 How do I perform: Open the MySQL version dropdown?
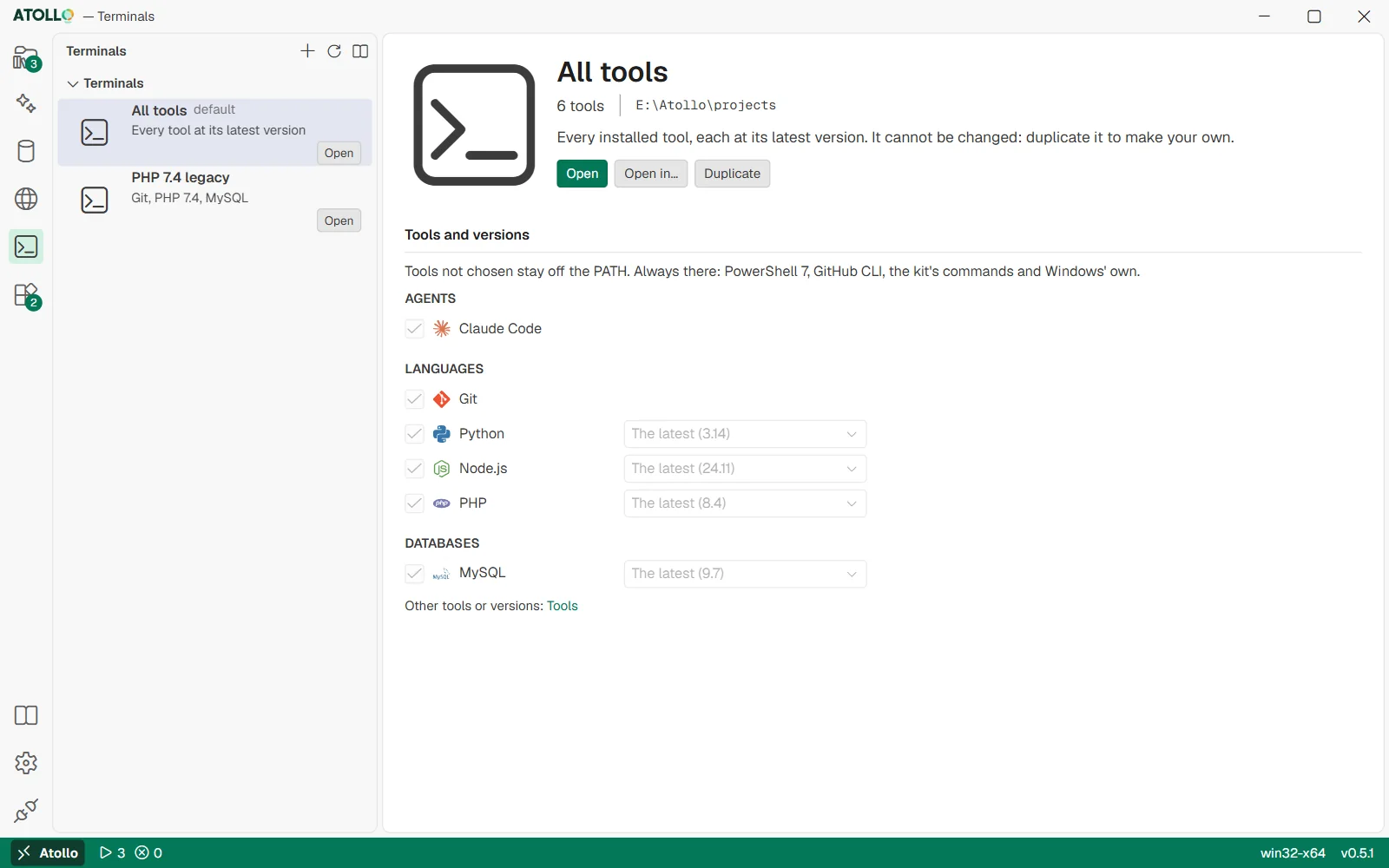click(x=745, y=574)
